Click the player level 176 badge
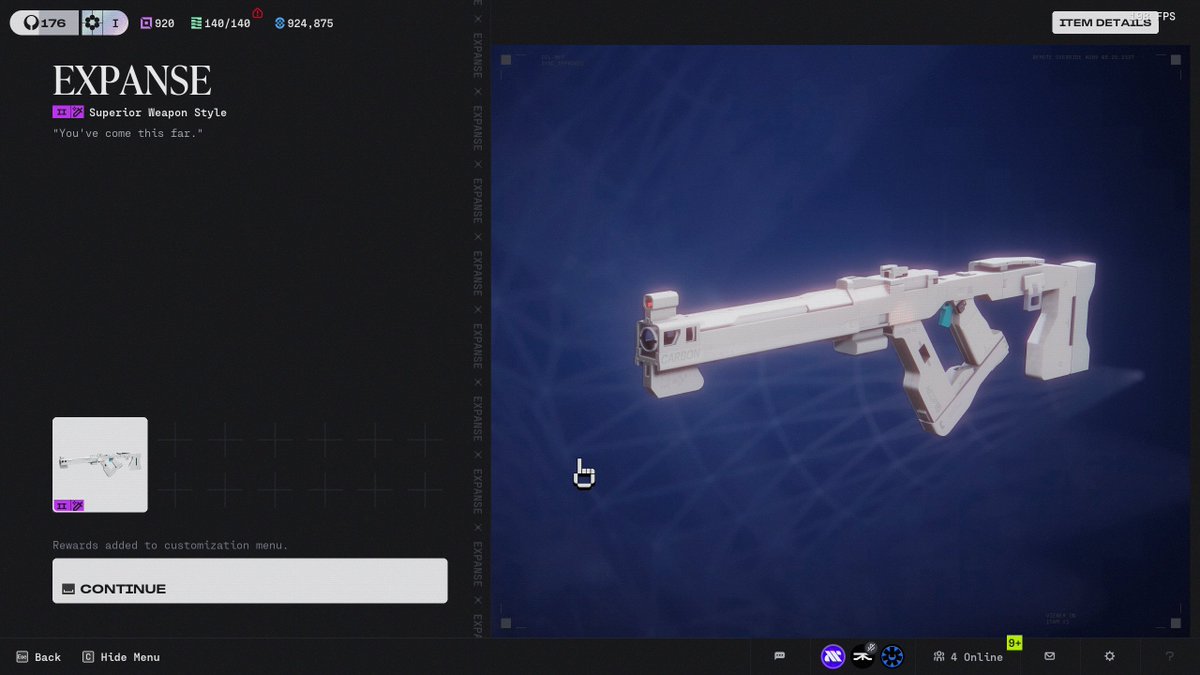1200x675 pixels. 45,23
